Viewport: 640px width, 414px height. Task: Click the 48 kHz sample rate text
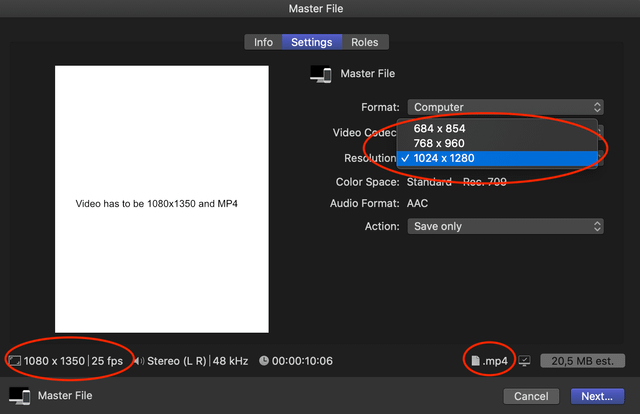[230, 361]
